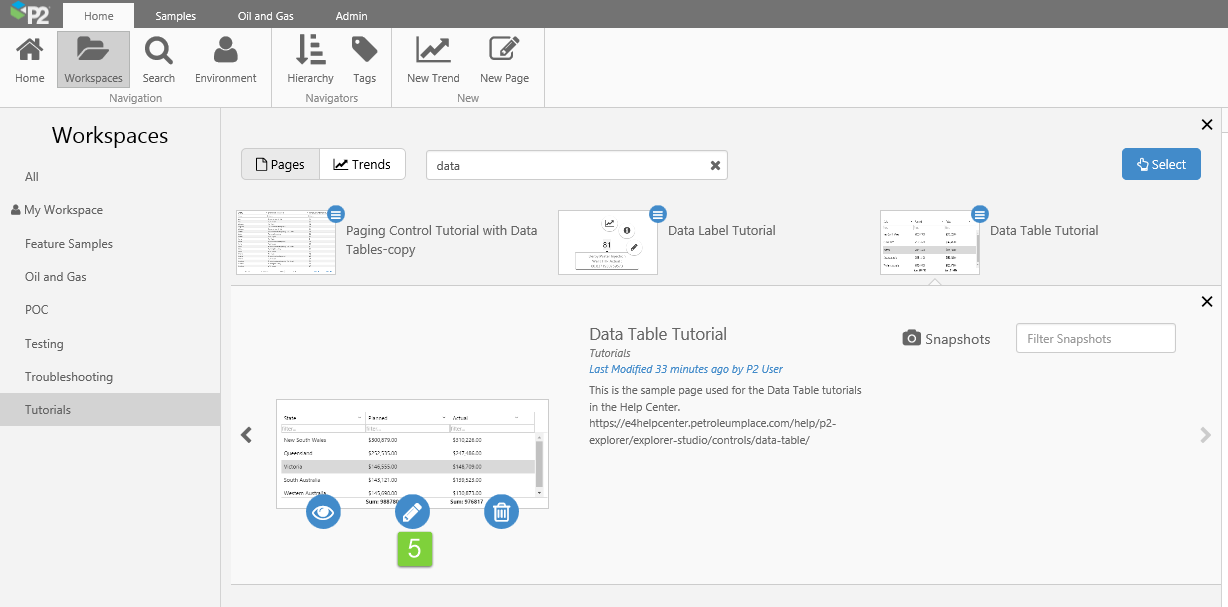
Task: Open the Search navigation tool
Action: point(158,59)
